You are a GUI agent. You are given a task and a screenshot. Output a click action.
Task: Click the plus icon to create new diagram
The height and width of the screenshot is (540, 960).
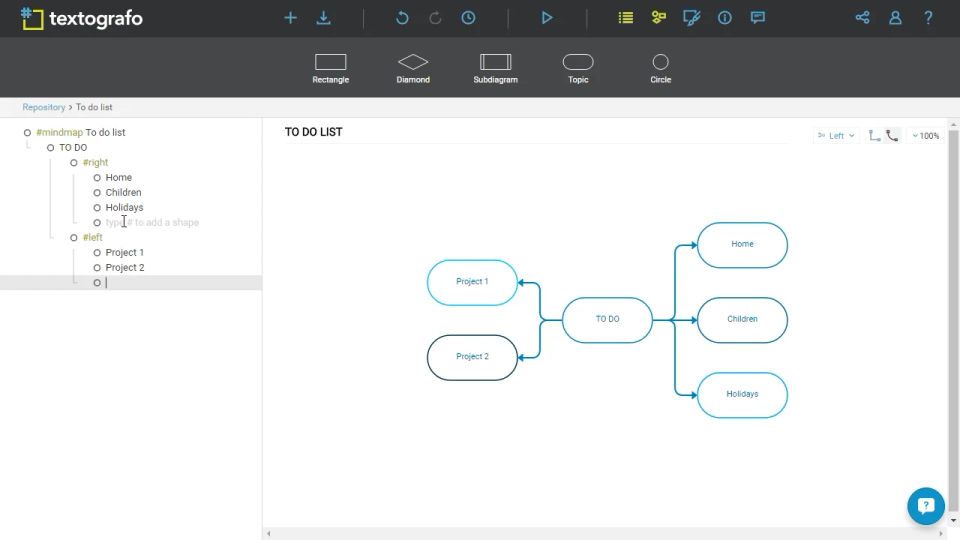click(290, 18)
